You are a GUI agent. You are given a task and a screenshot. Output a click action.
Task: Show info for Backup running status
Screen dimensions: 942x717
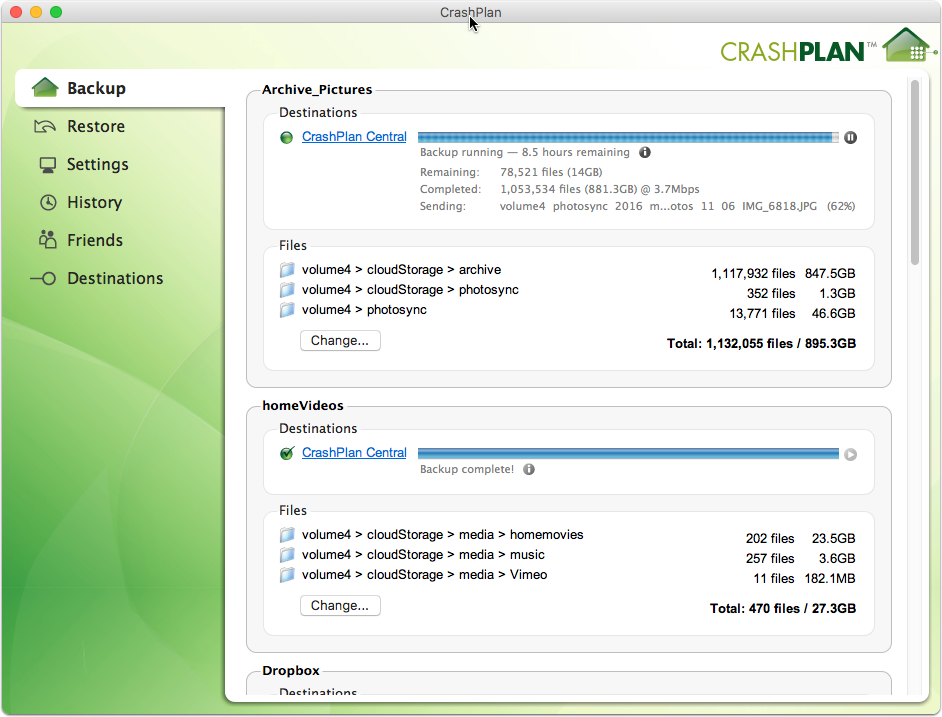coord(645,153)
